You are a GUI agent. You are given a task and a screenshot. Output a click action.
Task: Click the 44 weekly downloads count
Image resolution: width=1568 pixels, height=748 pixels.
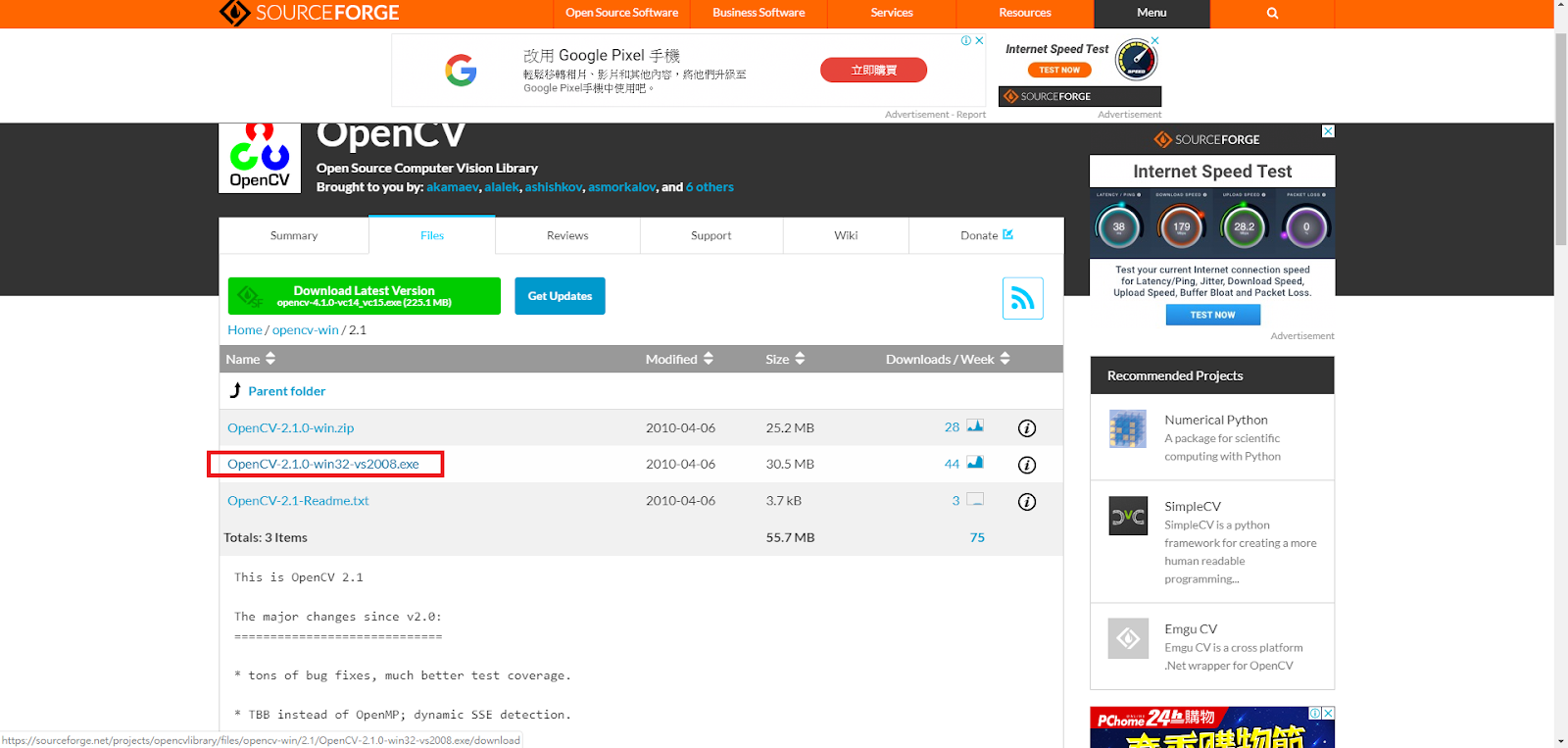[952, 465]
